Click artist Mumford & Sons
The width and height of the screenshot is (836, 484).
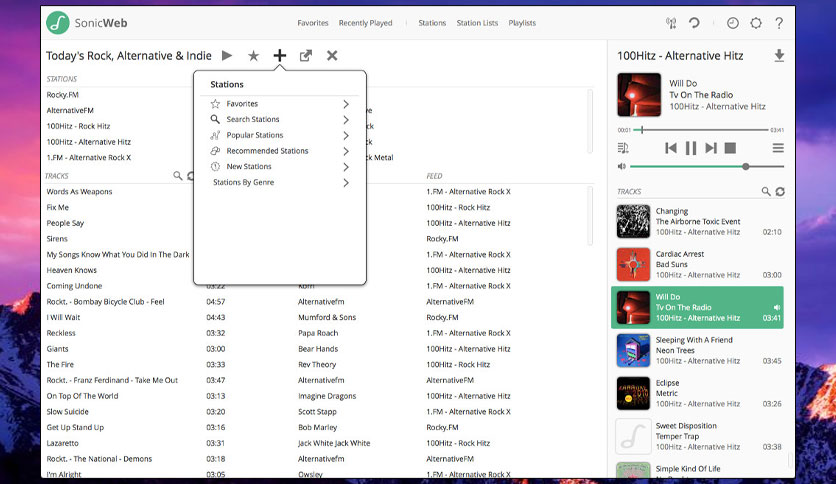[327, 318]
